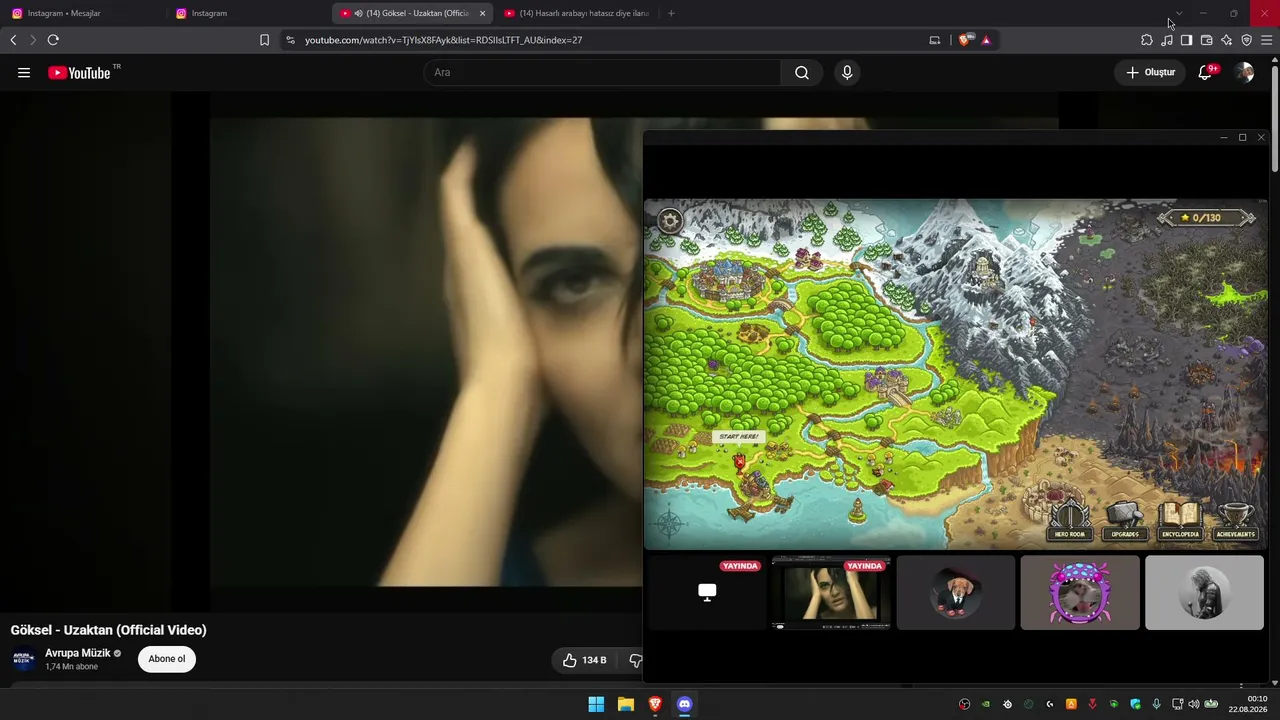Start voice search with the microphone

(847, 72)
